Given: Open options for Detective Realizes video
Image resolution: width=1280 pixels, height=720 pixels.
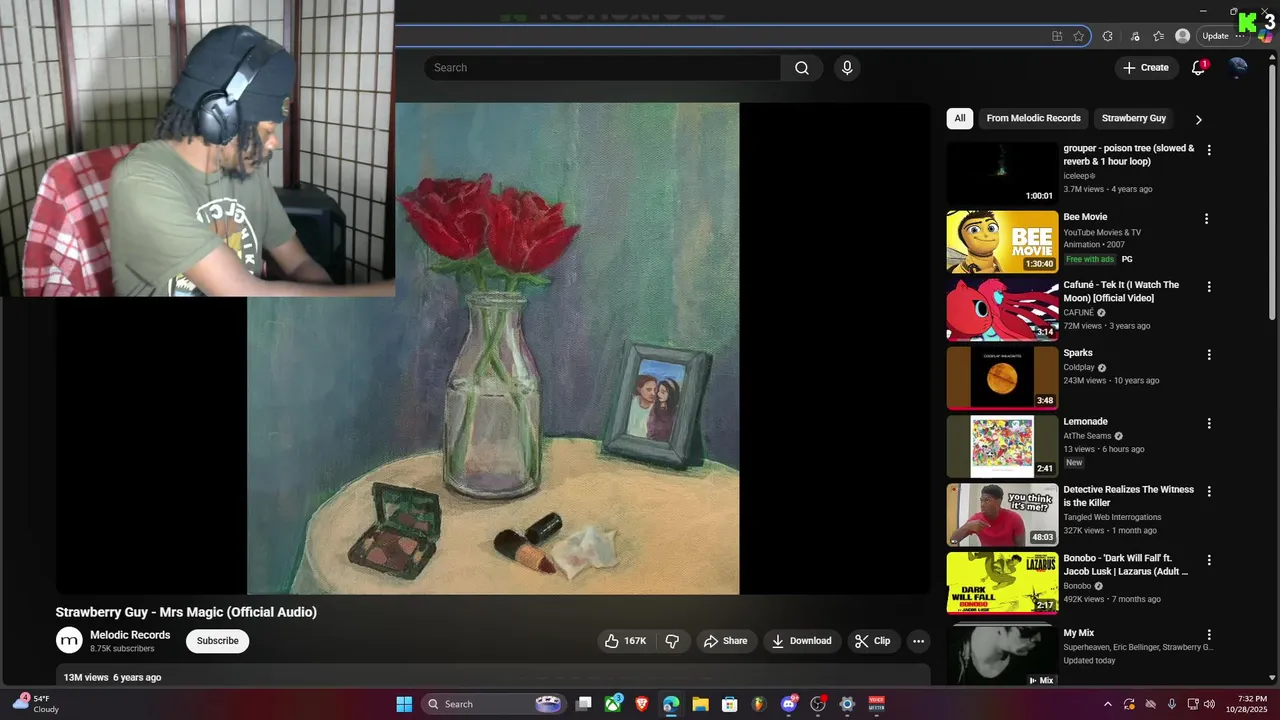Looking at the screenshot, I should (1208, 491).
